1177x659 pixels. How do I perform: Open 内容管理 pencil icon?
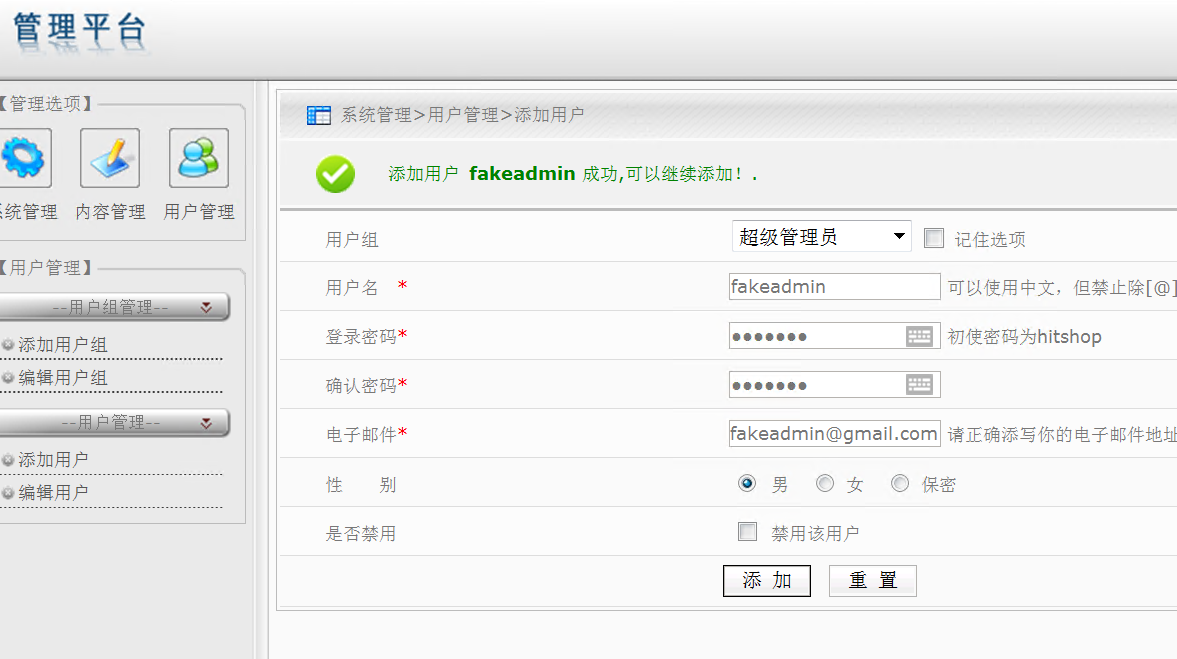tap(110, 158)
